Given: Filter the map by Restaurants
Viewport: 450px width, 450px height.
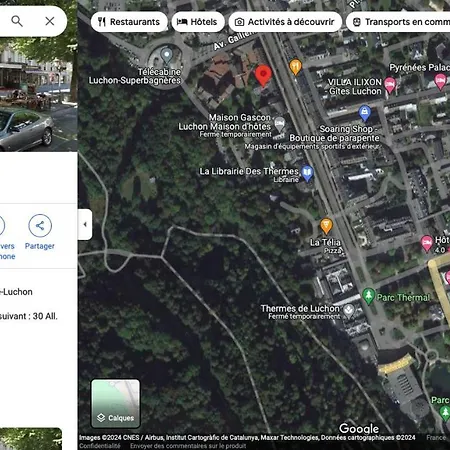Looking at the screenshot, I should (129, 22).
